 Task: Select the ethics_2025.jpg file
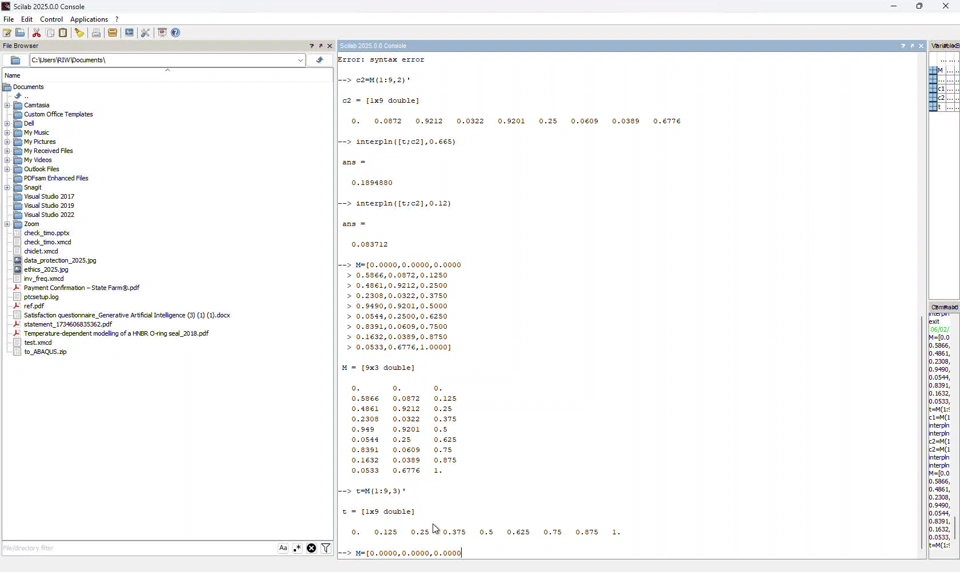click(x=46, y=269)
